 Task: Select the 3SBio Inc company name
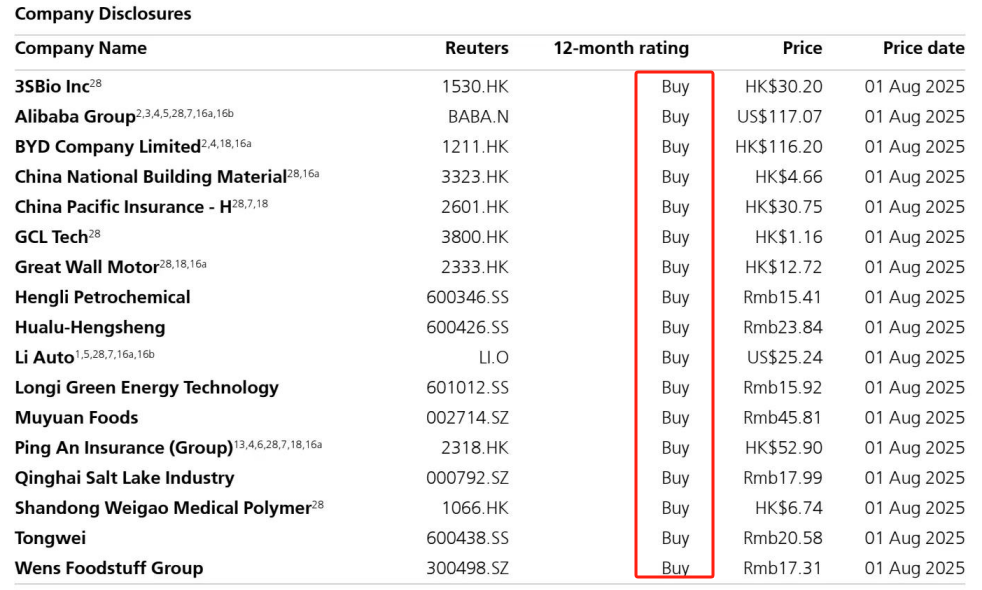(x=52, y=87)
